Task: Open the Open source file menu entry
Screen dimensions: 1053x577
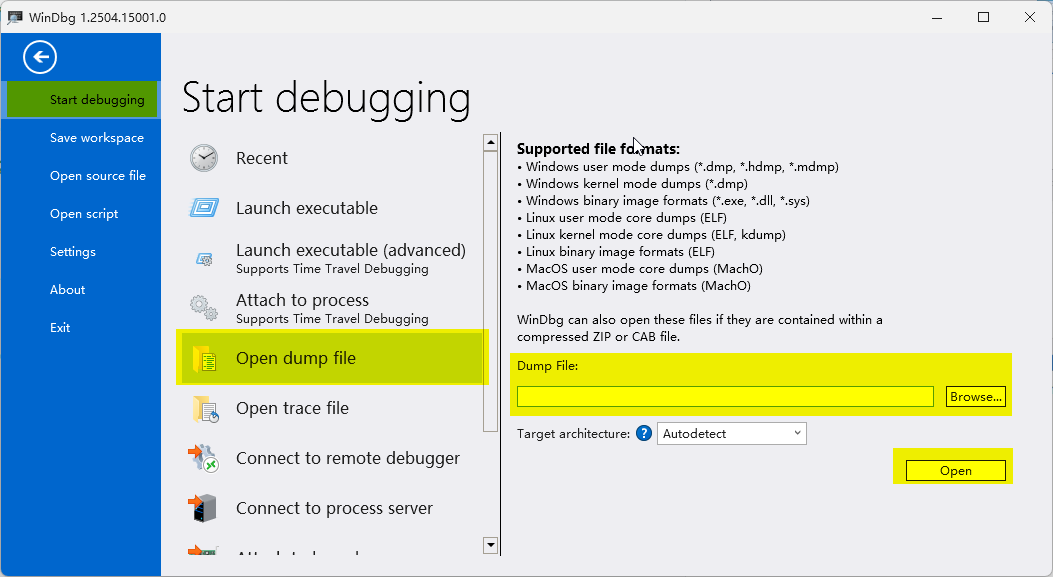Action: click(x=97, y=175)
